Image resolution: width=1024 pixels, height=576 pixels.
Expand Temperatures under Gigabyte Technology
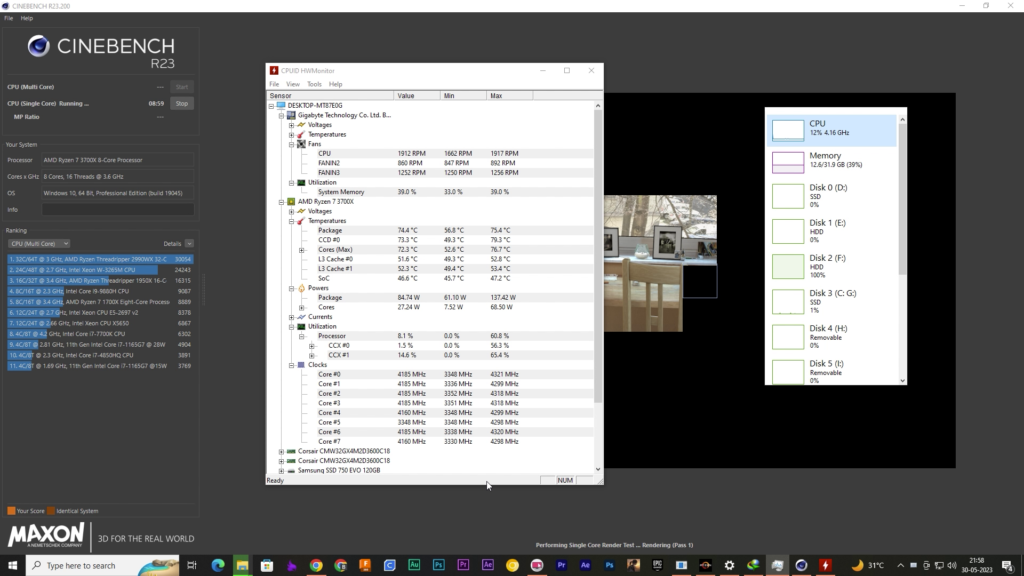[x=292, y=135]
